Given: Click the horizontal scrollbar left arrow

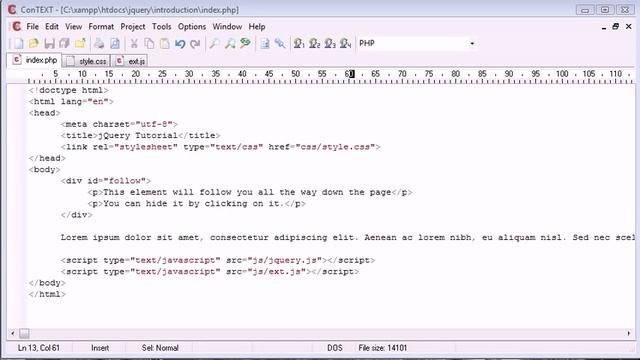Looking at the screenshot, I should tap(13, 333).
